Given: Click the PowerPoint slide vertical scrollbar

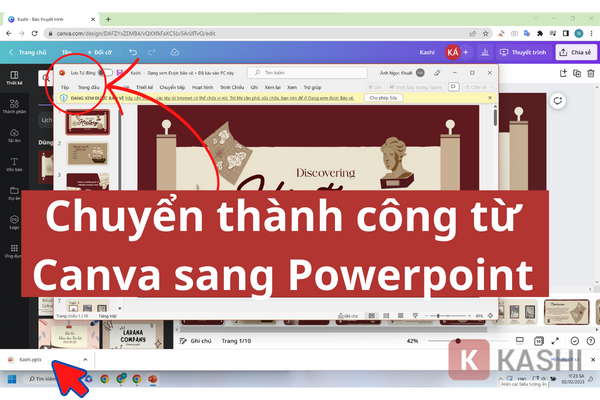Looking at the screenshot, I should (495, 117).
